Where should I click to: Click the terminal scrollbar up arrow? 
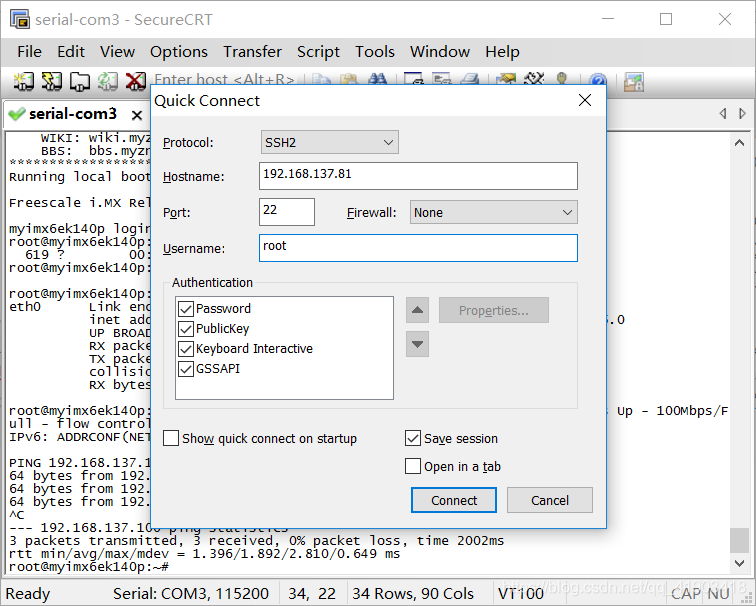point(739,143)
